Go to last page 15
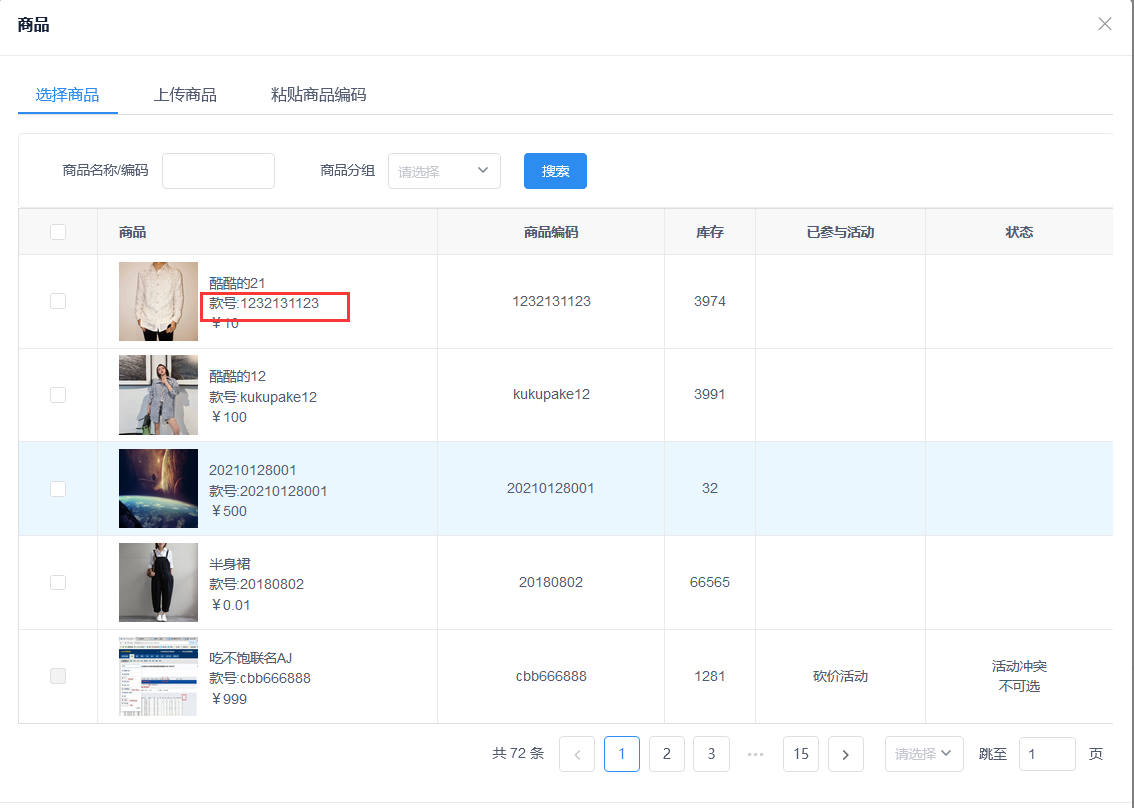This screenshot has height=808, width=1134. point(801,754)
